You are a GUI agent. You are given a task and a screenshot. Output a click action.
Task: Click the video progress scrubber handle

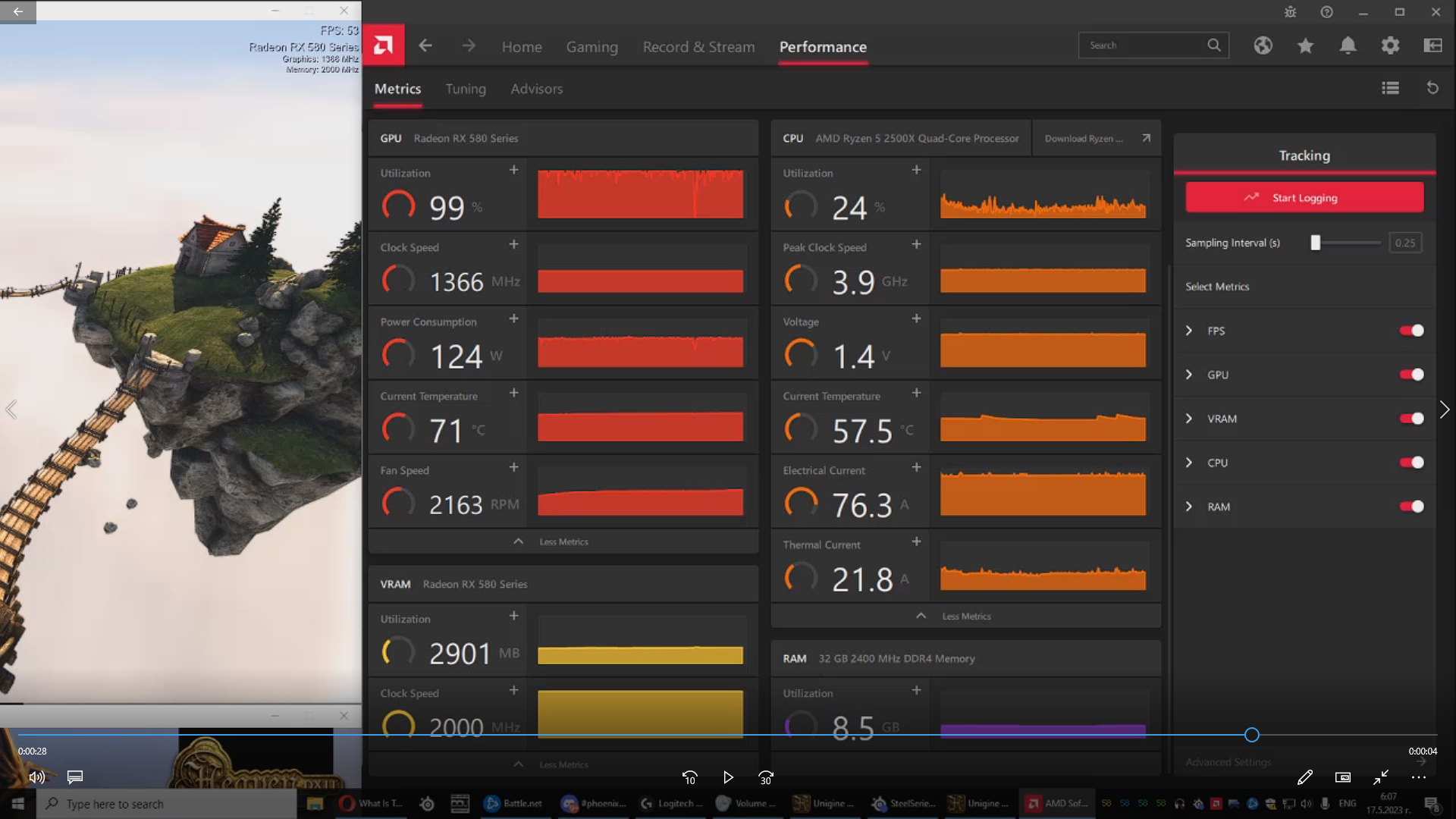click(x=1252, y=734)
